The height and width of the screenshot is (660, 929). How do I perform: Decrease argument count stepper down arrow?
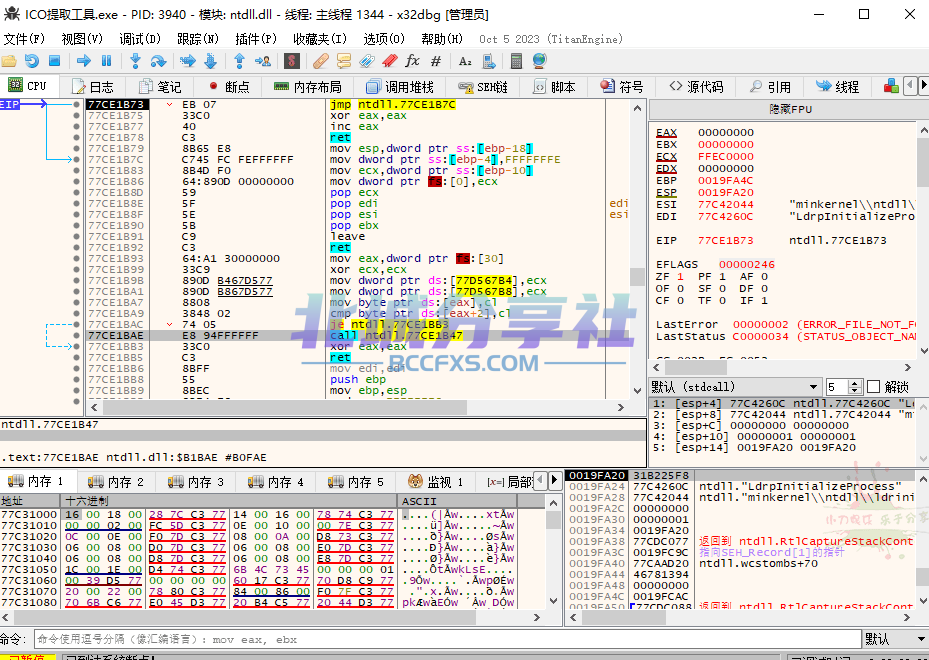tap(854, 390)
